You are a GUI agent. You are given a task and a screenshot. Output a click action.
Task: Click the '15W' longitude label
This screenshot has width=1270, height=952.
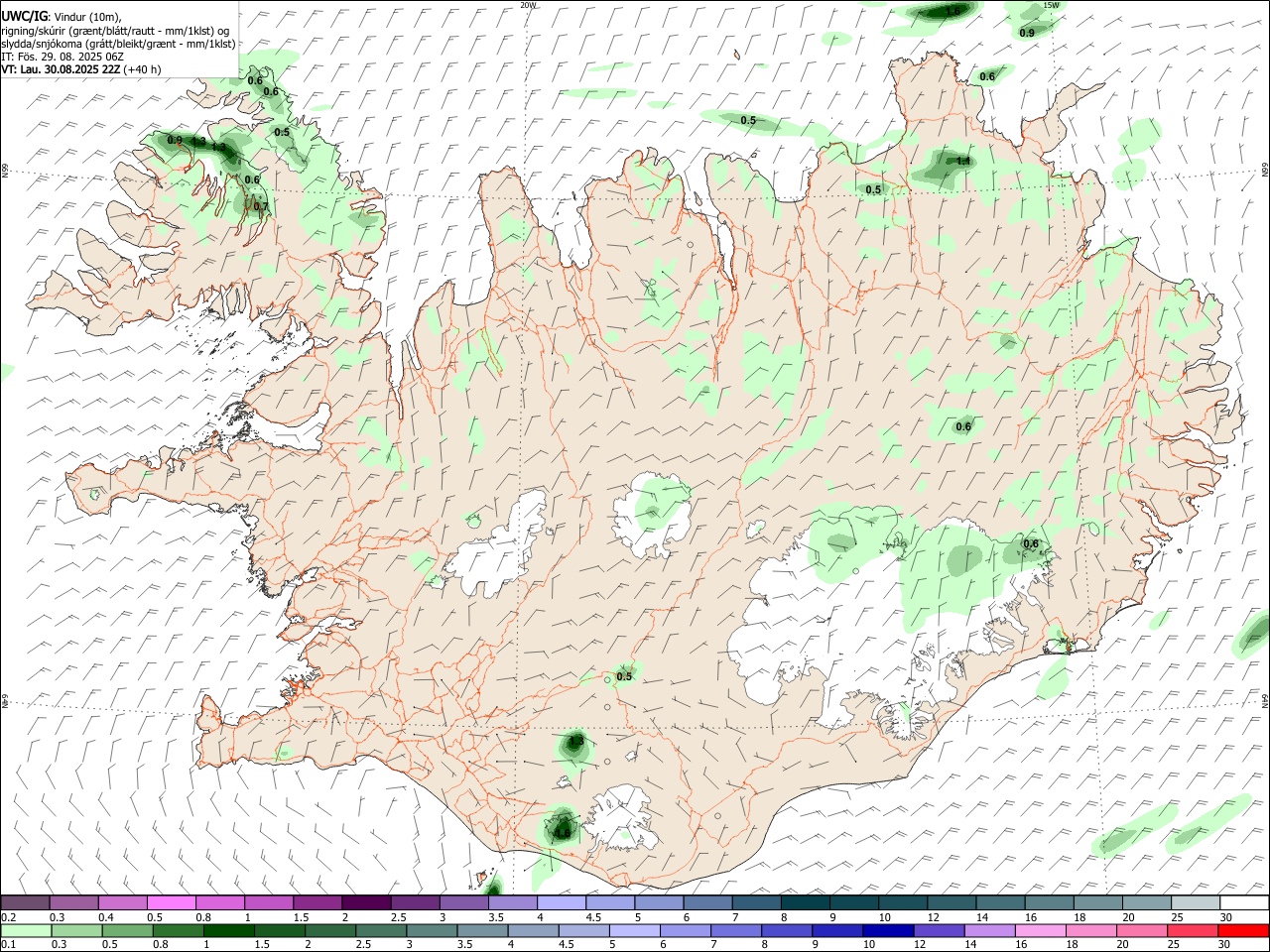tap(1052, 5)
